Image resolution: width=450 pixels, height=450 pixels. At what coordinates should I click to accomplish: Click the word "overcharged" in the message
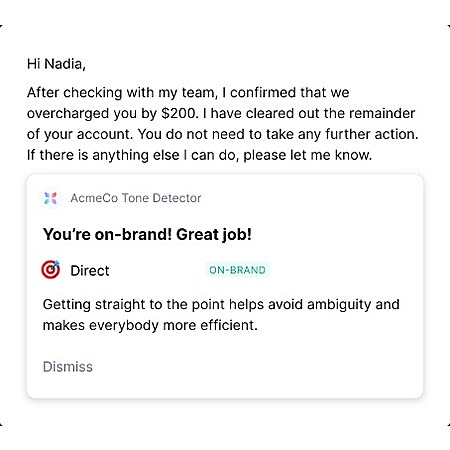click(x=68, y=114)
